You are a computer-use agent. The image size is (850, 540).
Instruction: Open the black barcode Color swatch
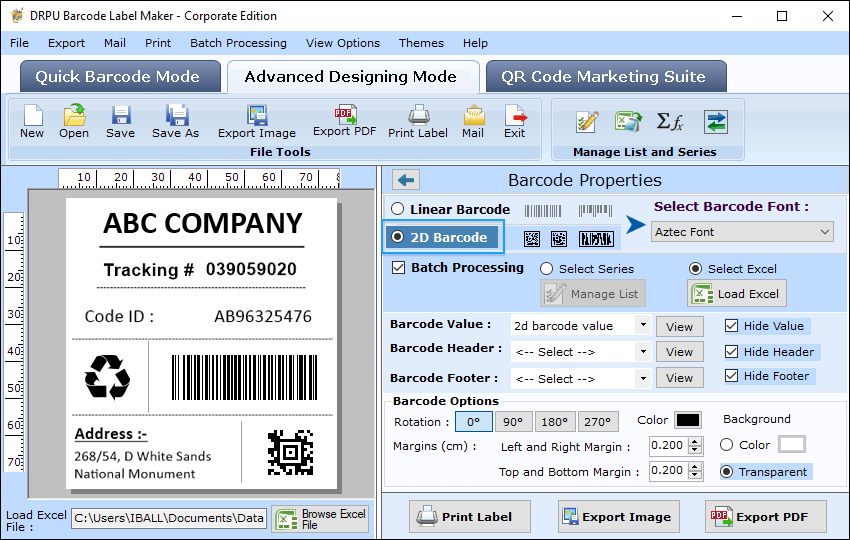click(x=688, y=420)
